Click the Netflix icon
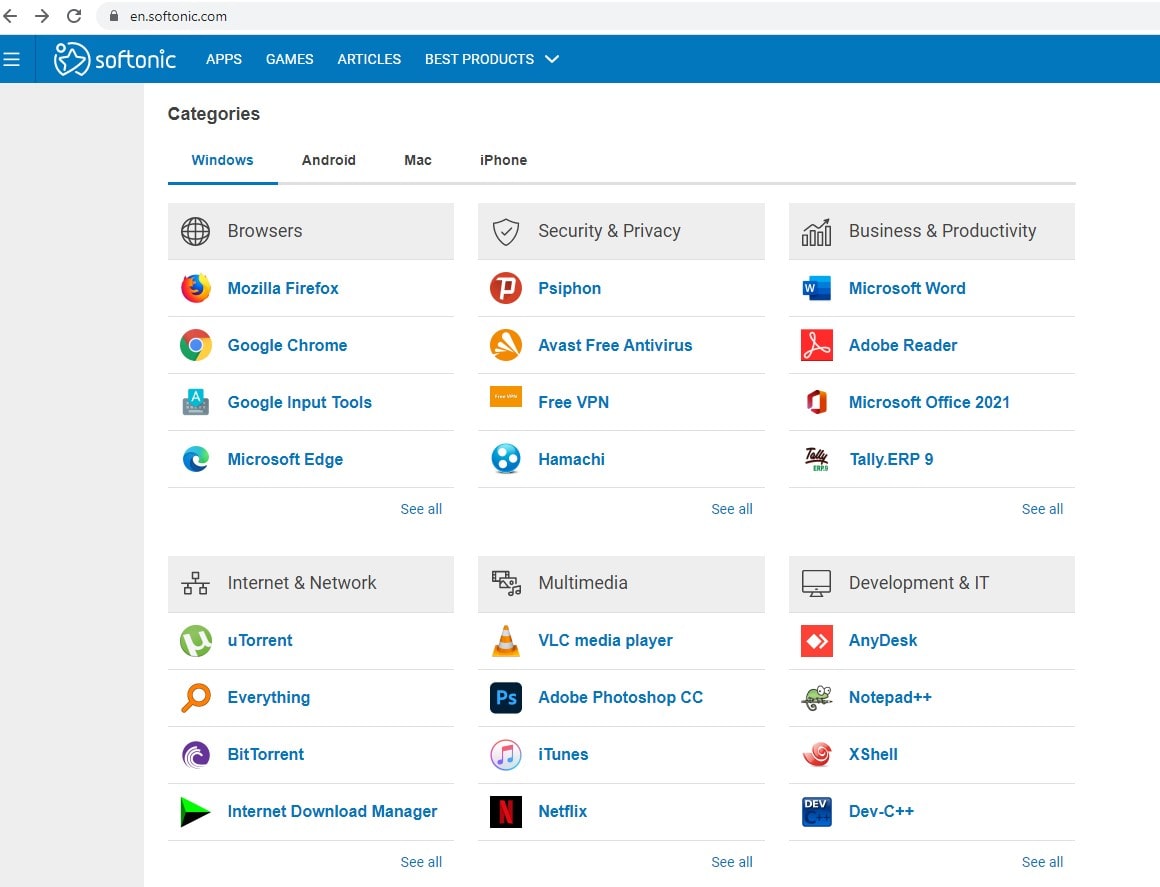1160x887 pixels. [x=505, y=811]
